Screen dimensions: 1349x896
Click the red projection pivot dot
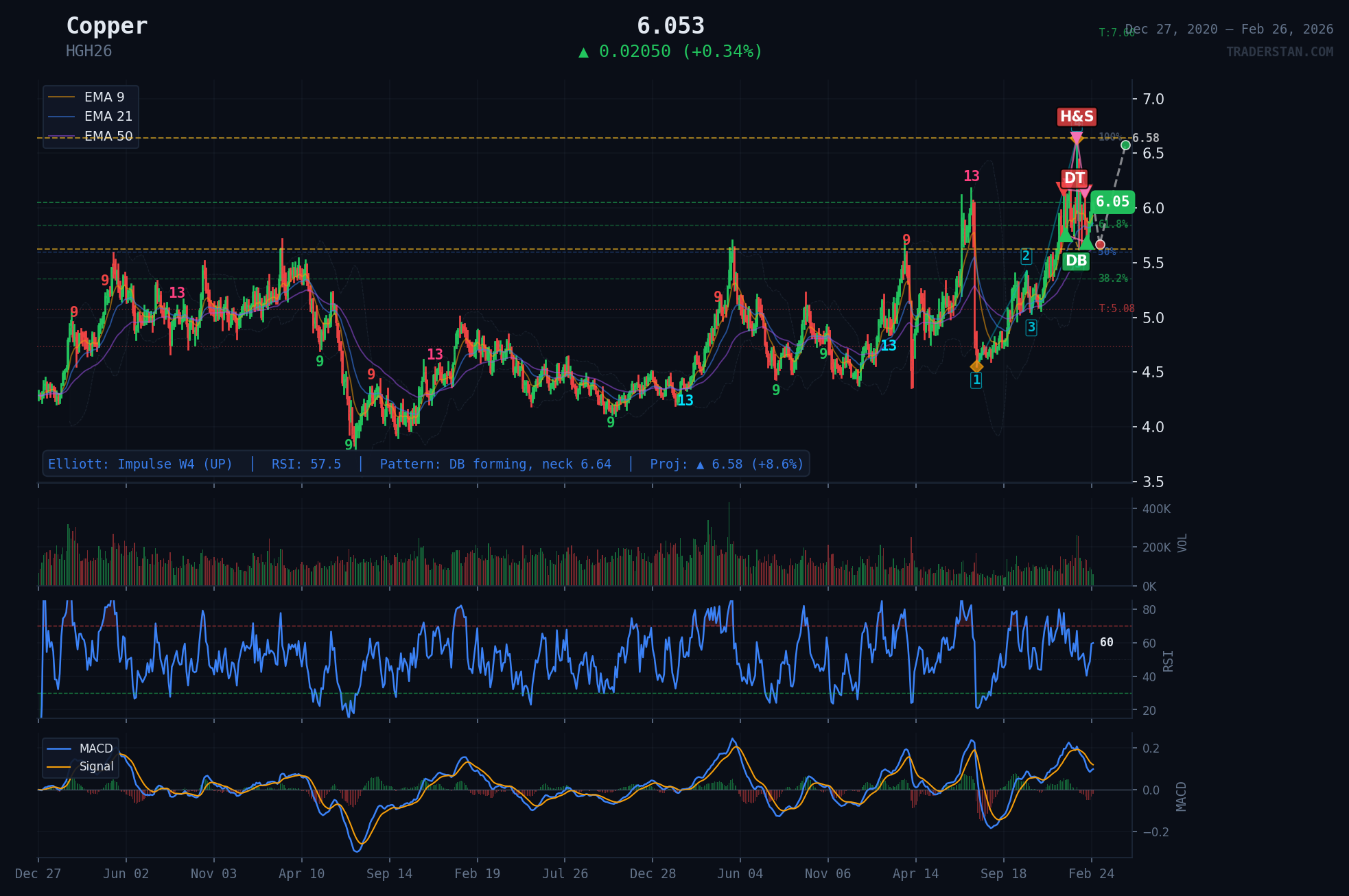click(1100, 244)
